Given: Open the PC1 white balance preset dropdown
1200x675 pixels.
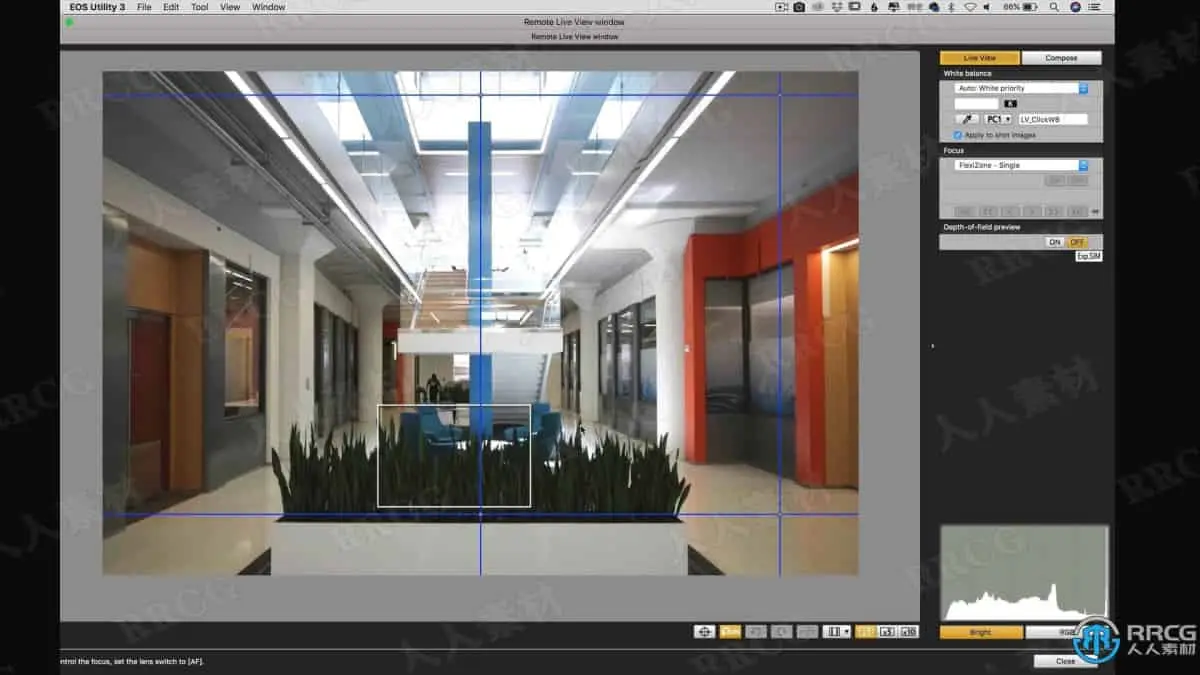Looking at the screenshot, I should tap(998, 119).
